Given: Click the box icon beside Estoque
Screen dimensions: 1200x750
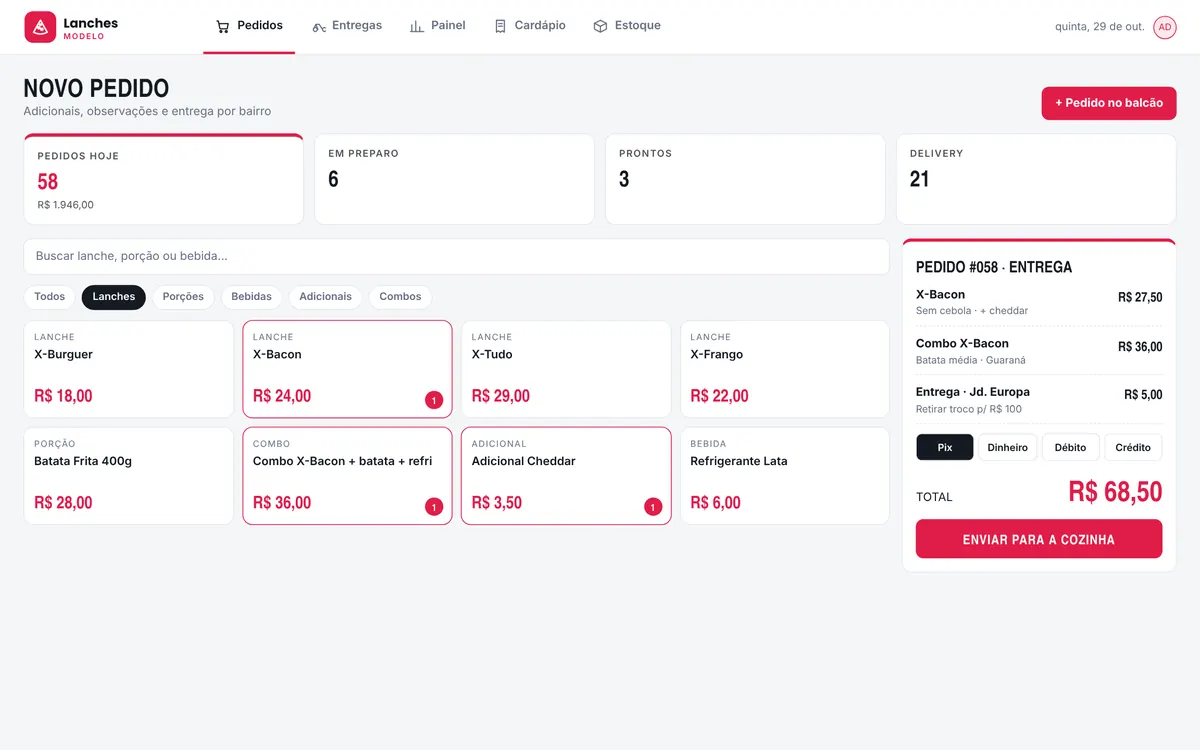Looking at the screenshot, I should pyautogui.click(x=600, y=26).
